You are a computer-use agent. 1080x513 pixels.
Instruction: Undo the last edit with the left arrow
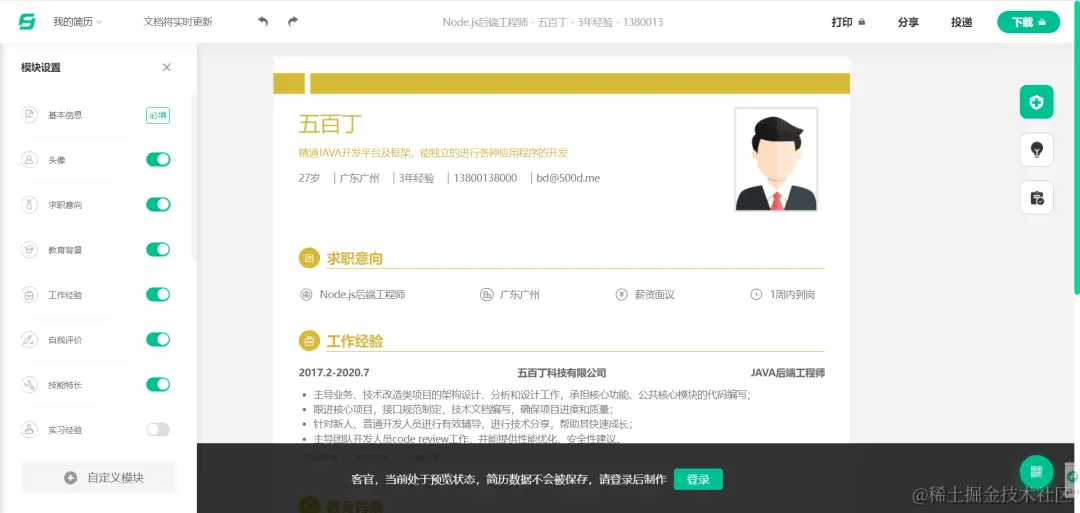pos(262,22)
